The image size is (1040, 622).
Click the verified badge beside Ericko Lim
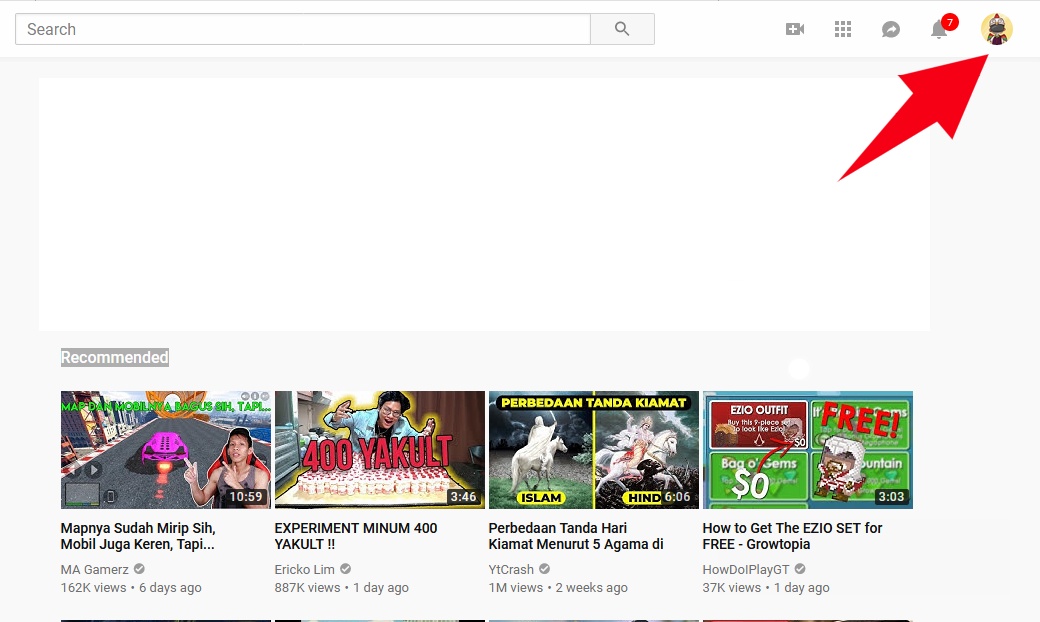coord(346,569)
